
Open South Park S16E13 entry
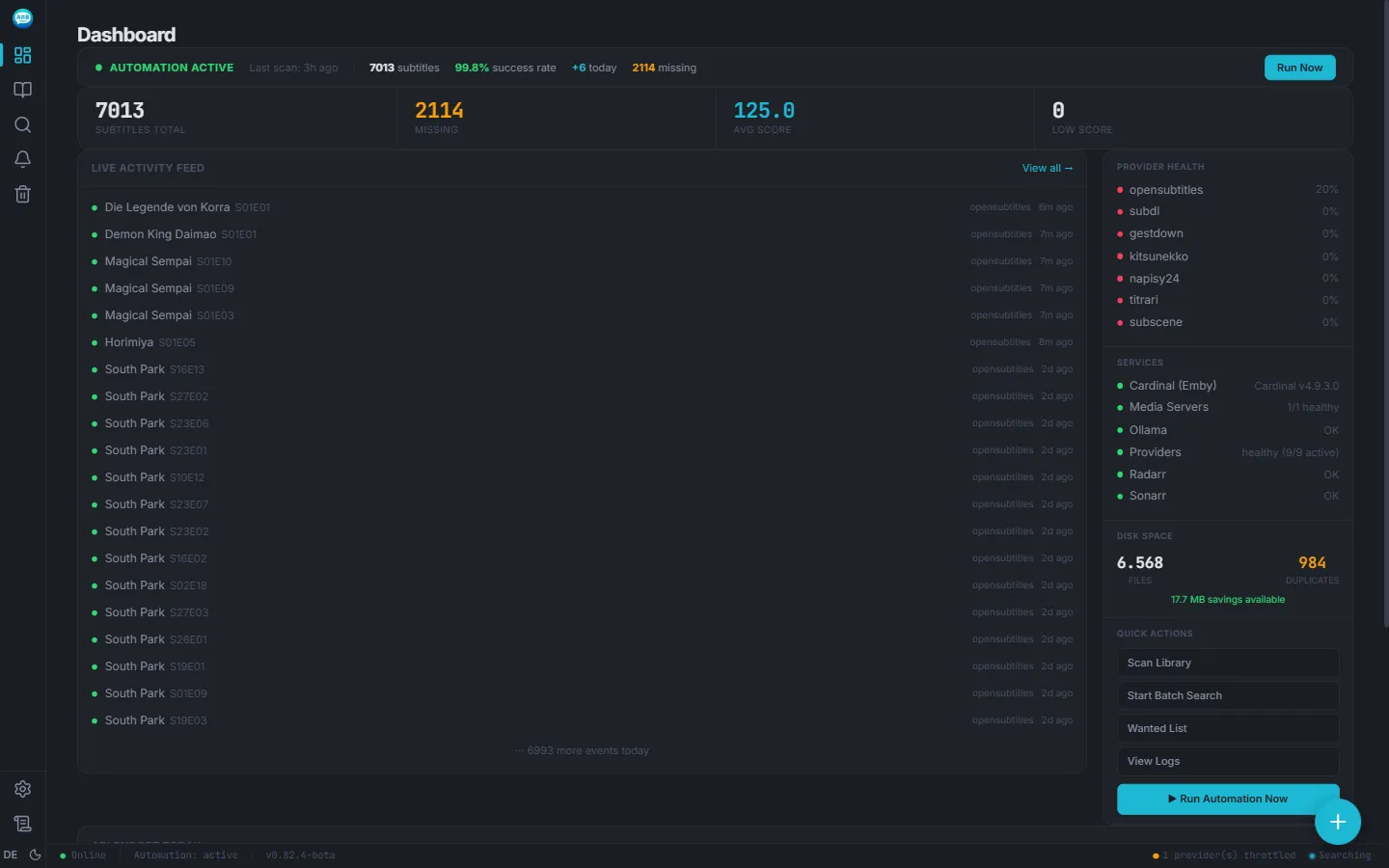tap(583, 369)
